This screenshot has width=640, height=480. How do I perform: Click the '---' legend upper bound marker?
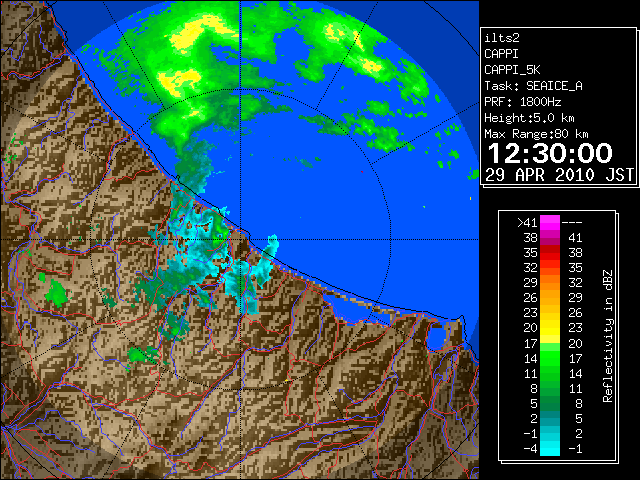[x=572, y=223]
